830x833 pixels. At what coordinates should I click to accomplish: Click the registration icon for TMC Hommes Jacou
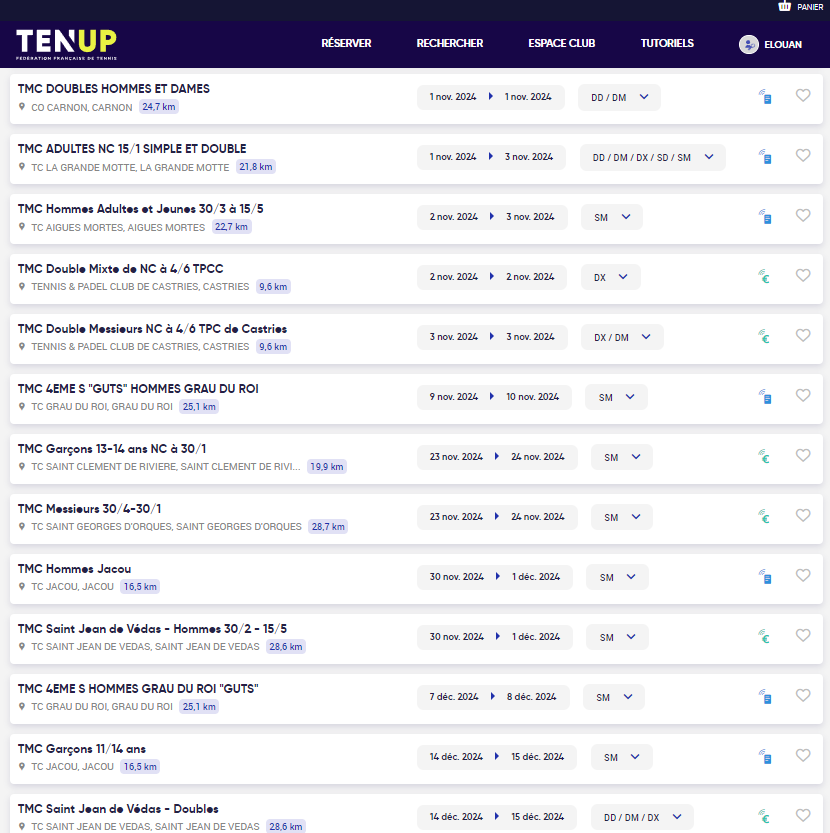[x=765, y=577]
